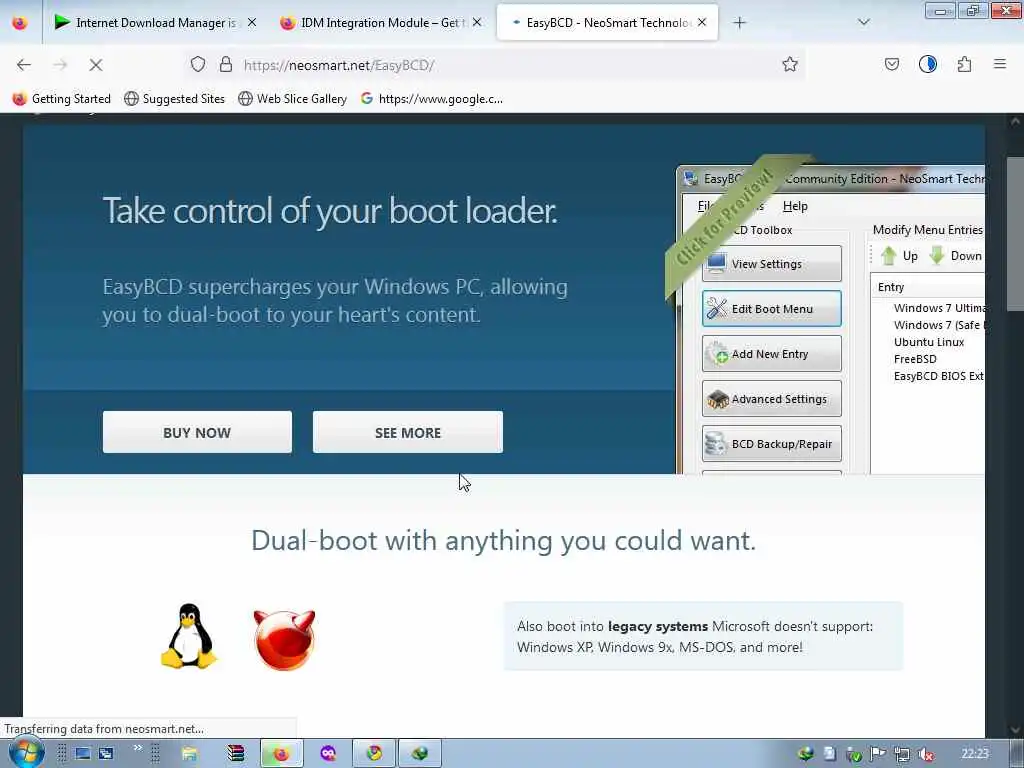The image size is (1024, 768).
Task: Open the Extensions puzzle icon
Action: pyautogui.click(x=964, y=65)
